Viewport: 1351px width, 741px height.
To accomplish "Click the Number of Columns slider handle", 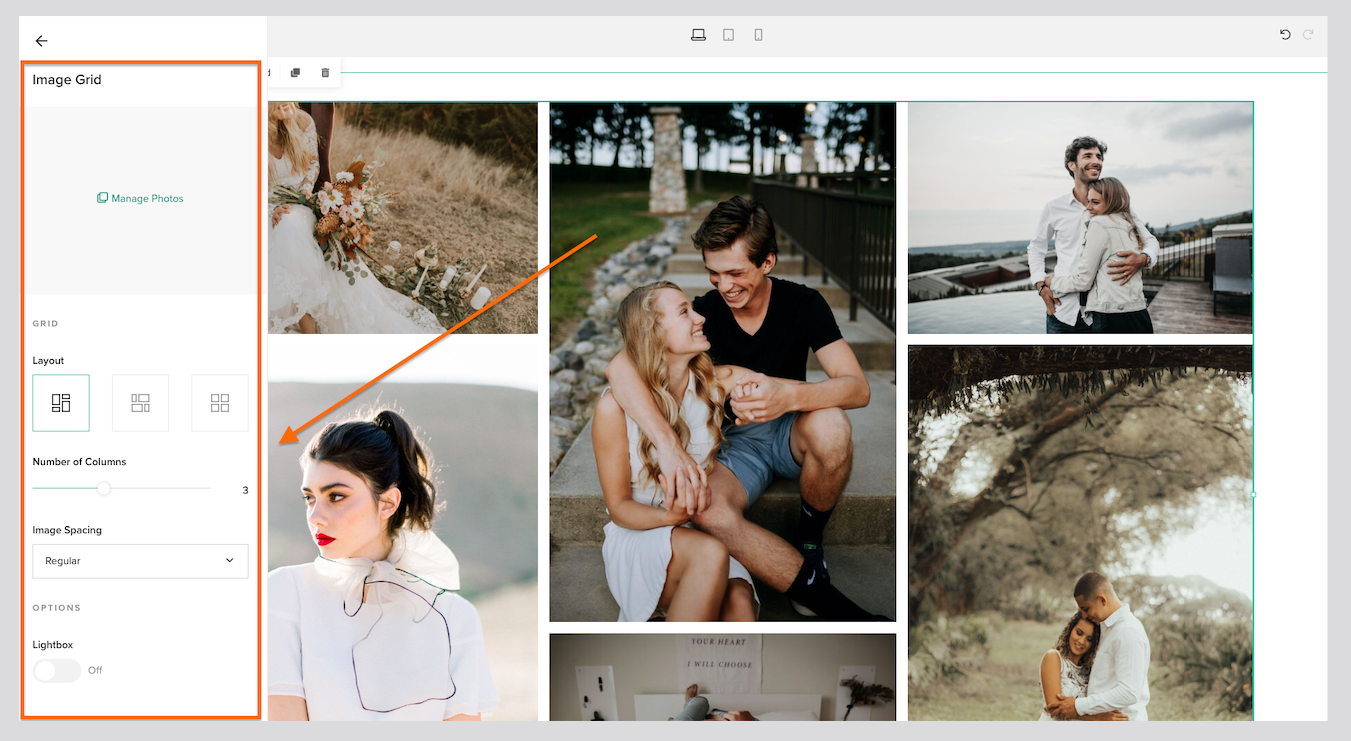I will (104, 489).
